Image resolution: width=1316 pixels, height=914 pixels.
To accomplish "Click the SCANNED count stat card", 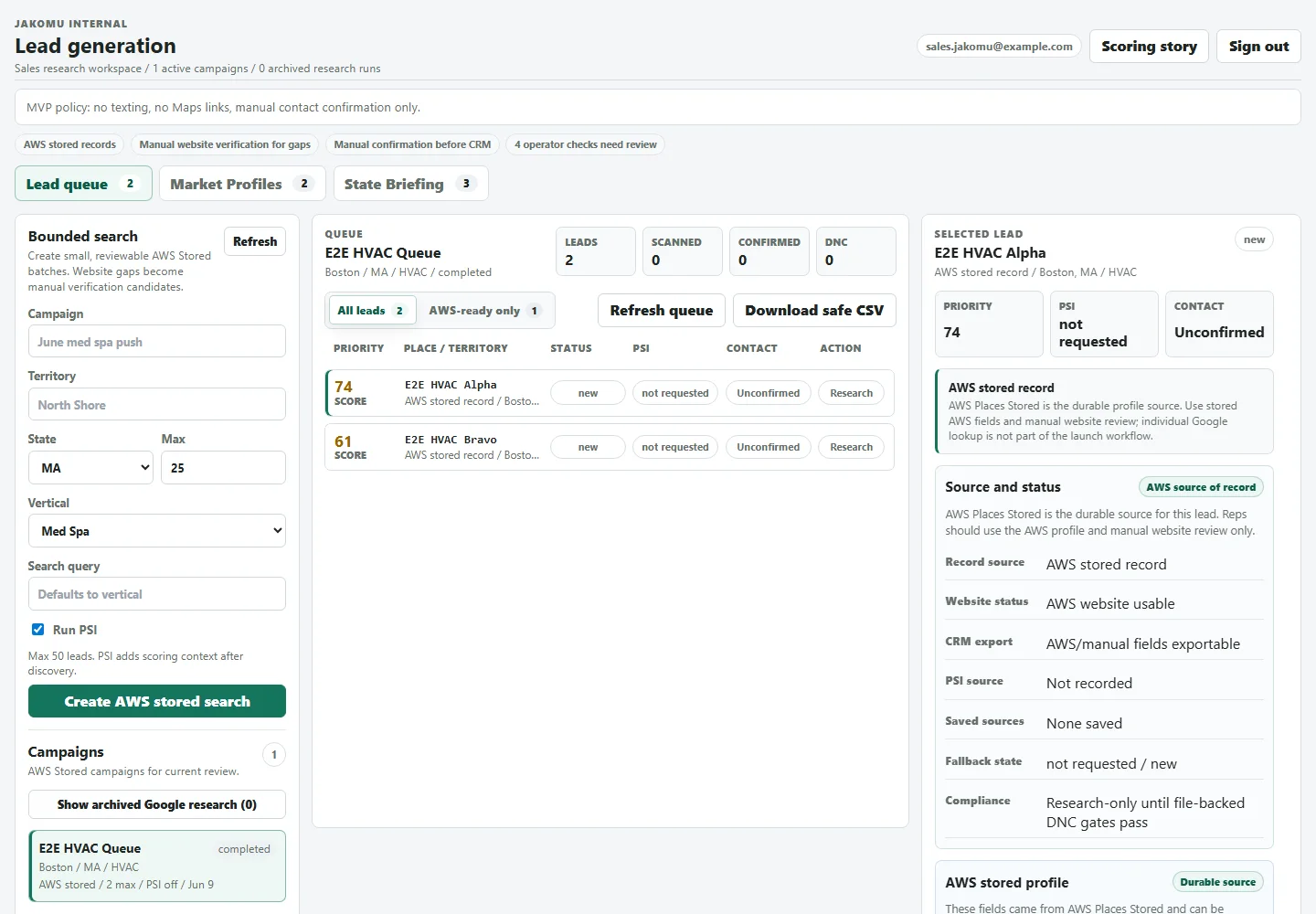I will click(x=683, y=251).
